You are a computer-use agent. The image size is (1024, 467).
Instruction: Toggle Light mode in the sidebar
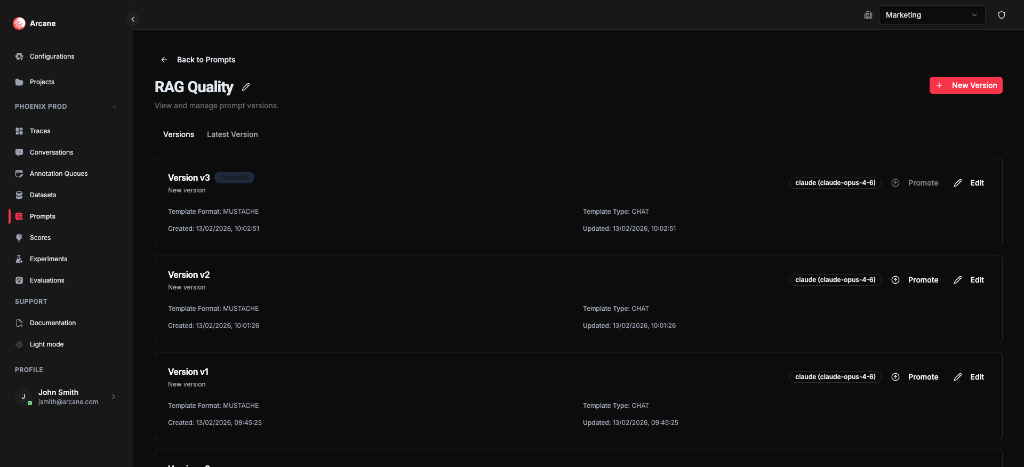click(x=46, y=344)
